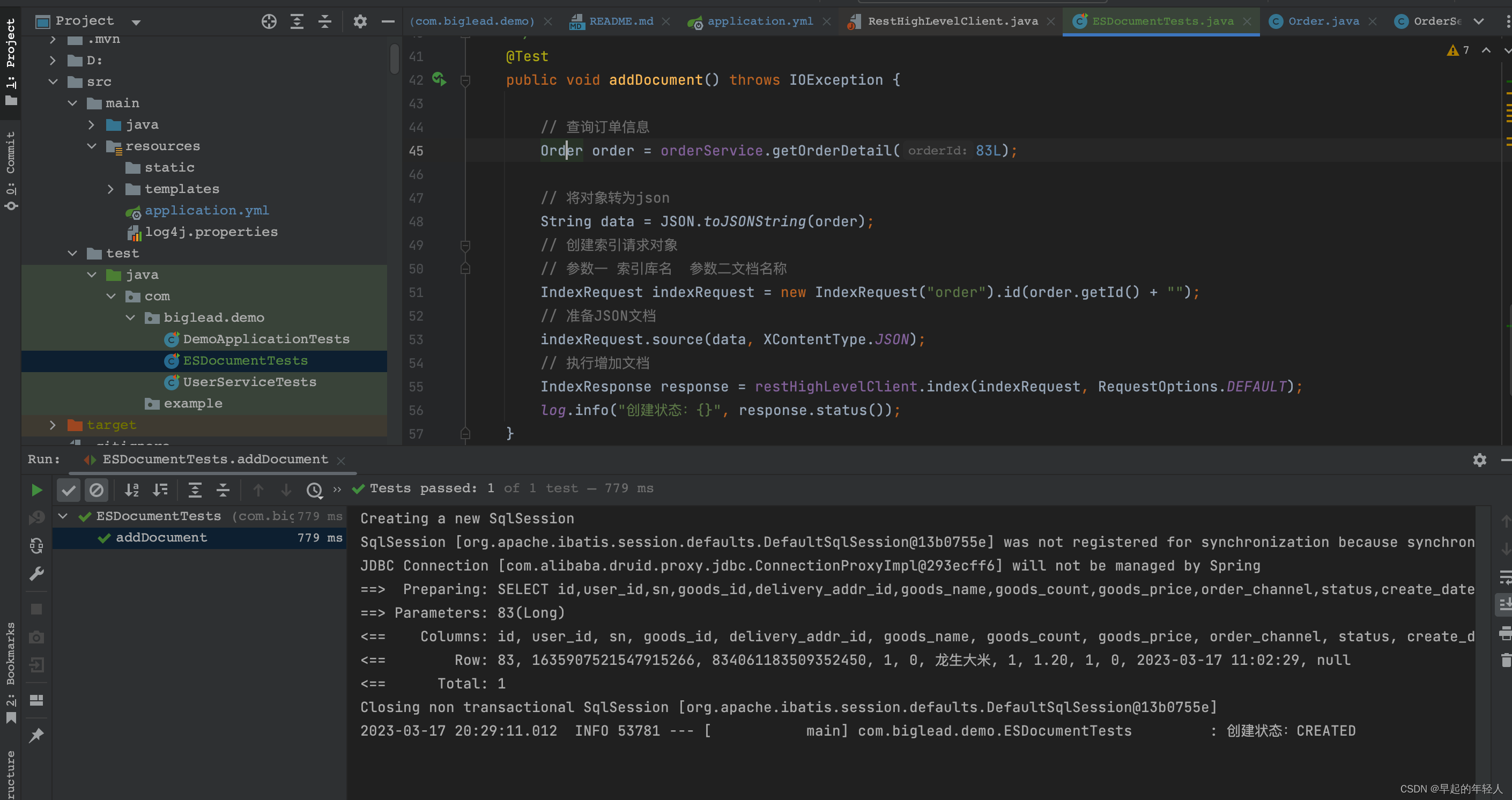Open Run panel settings gear

click(1479, 460)
